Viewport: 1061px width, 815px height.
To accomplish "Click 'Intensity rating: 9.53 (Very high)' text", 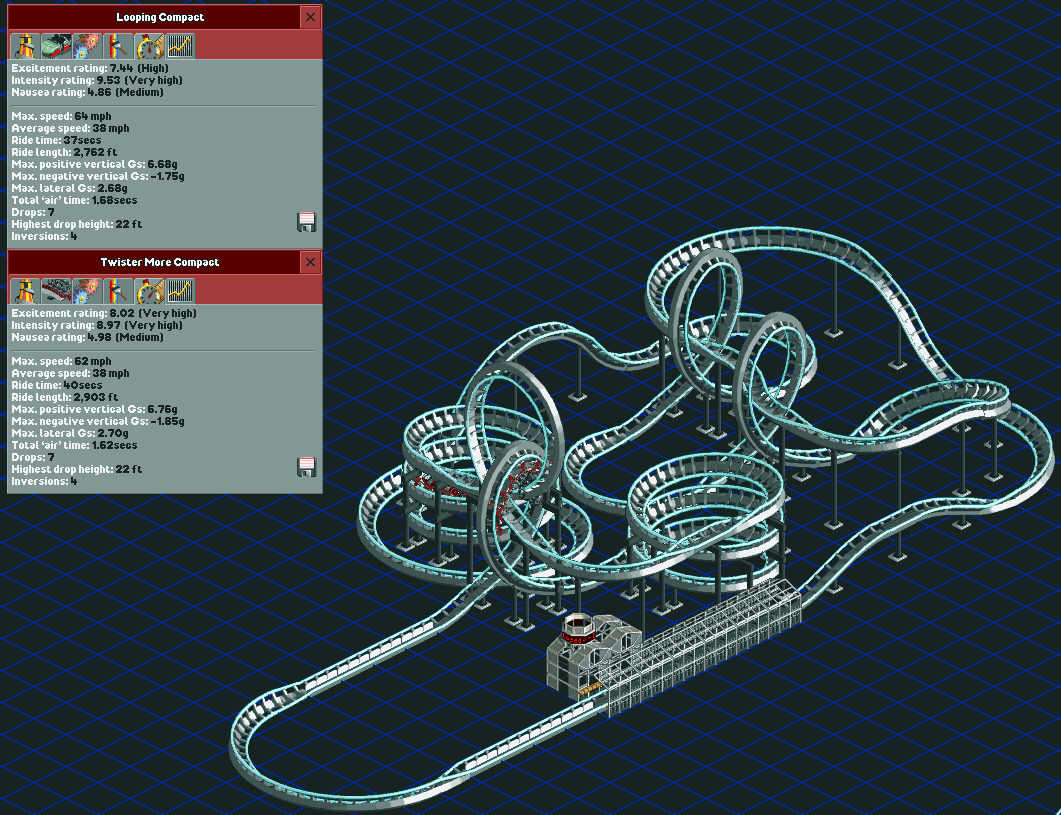I will point(97,81).
